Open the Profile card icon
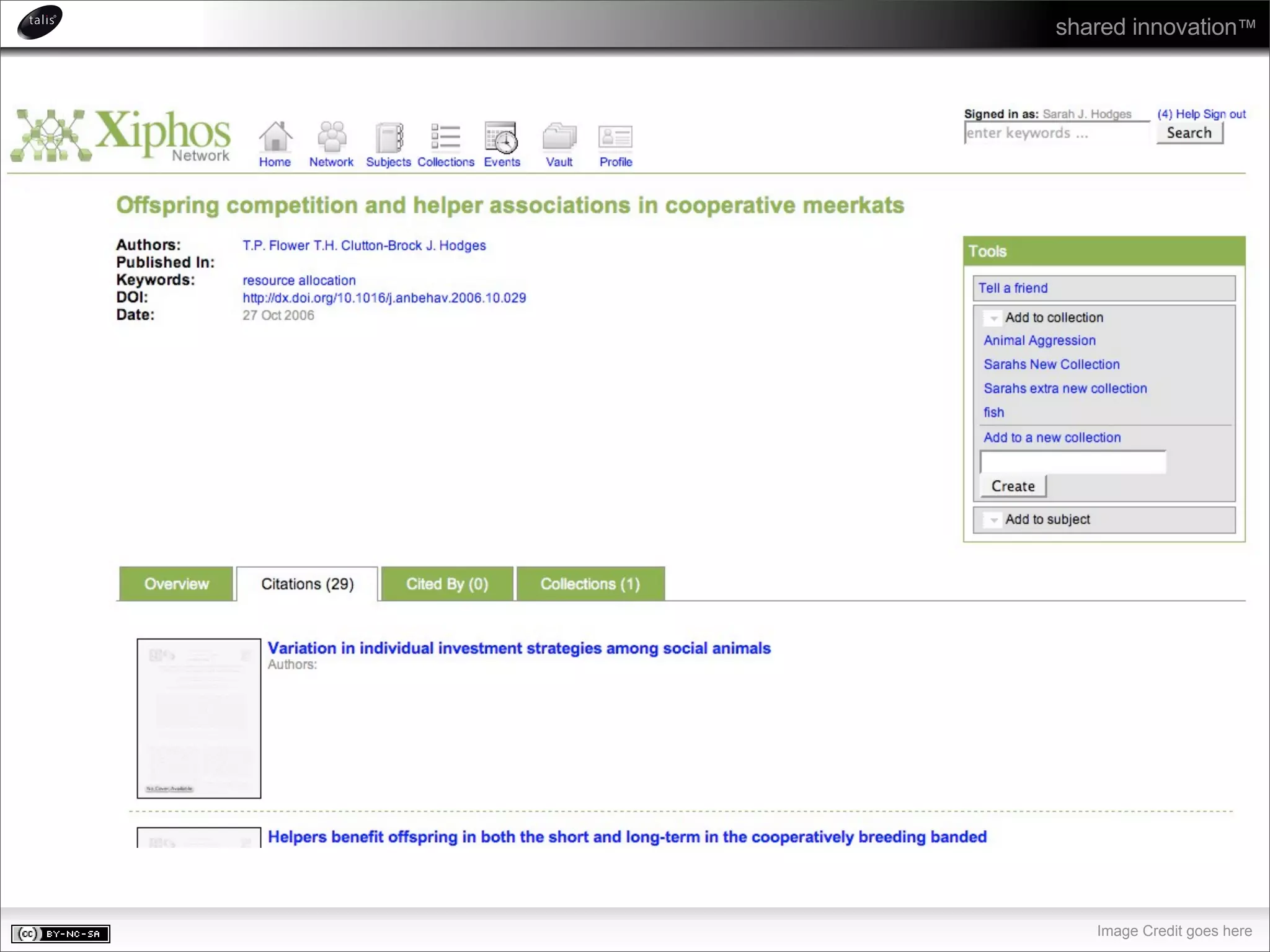1270x952 pixels. click(615, 137)
